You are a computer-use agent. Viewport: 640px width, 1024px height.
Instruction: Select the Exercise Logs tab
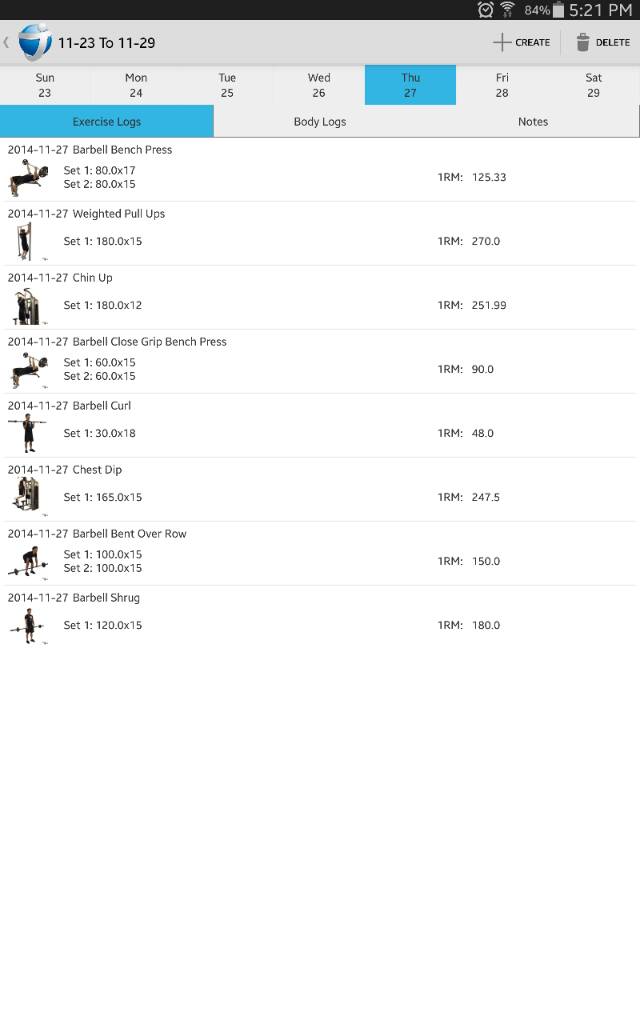pyautogui.click(x=107, y=122)
